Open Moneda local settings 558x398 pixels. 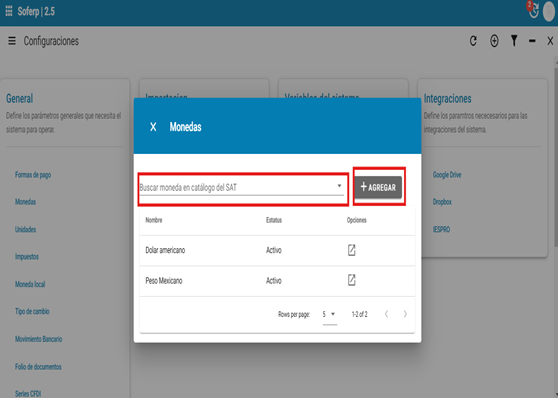(x=30, y=284)
